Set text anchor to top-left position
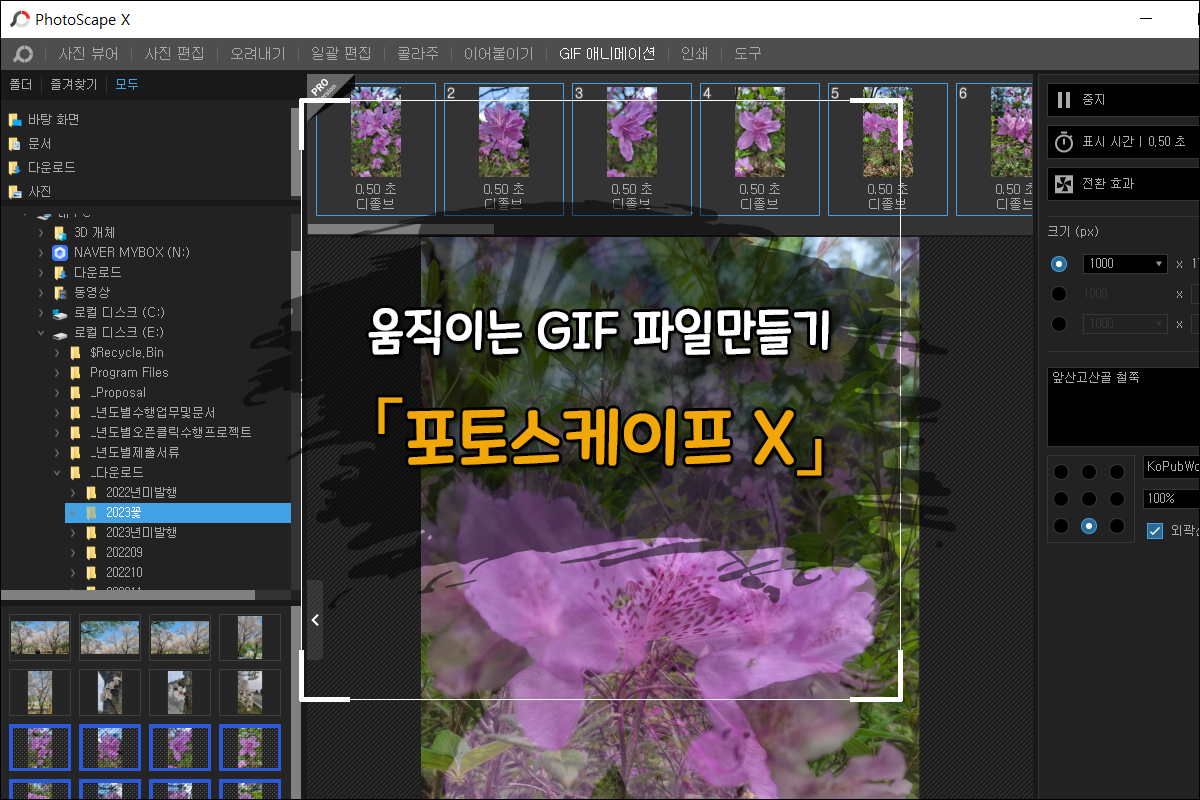The image size is (1200, 800). 1060,472
